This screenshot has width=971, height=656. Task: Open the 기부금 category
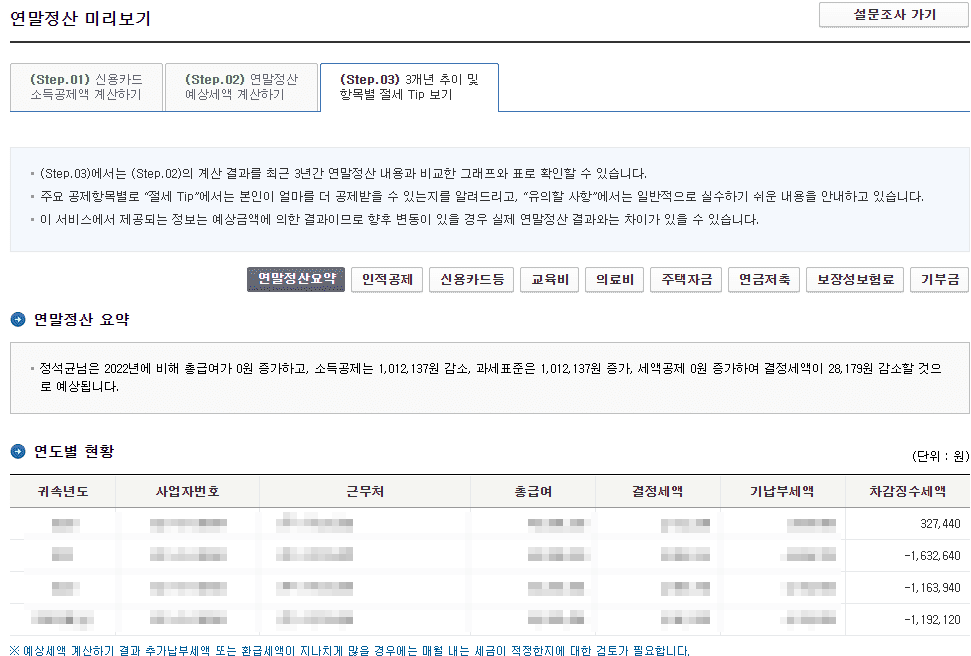pos(939,279)
